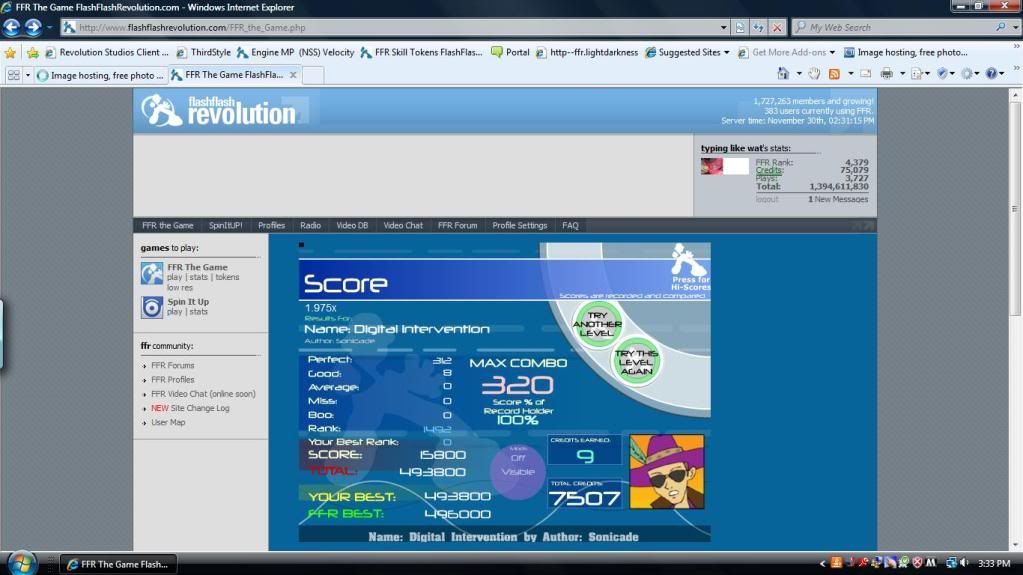Viewport: 1023px width, 575px height.
Task: Click the Favorites star icon
Action: pyautogui.click(x=10, y=52)
